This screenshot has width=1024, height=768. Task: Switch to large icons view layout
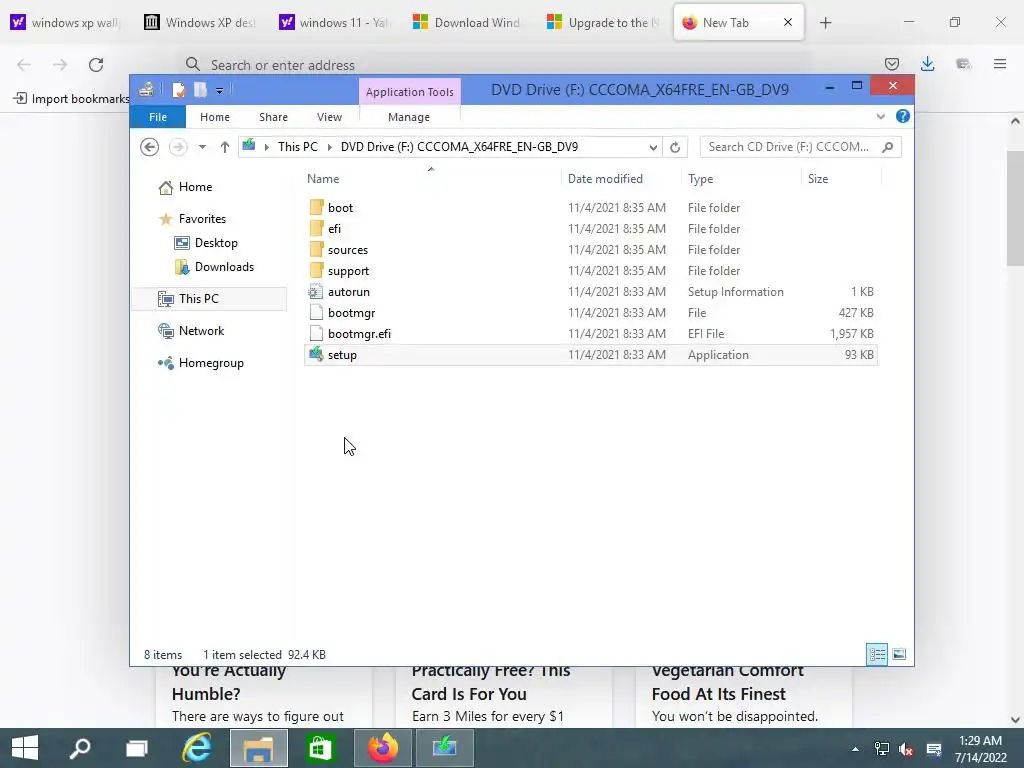click(x=899, y=654)
